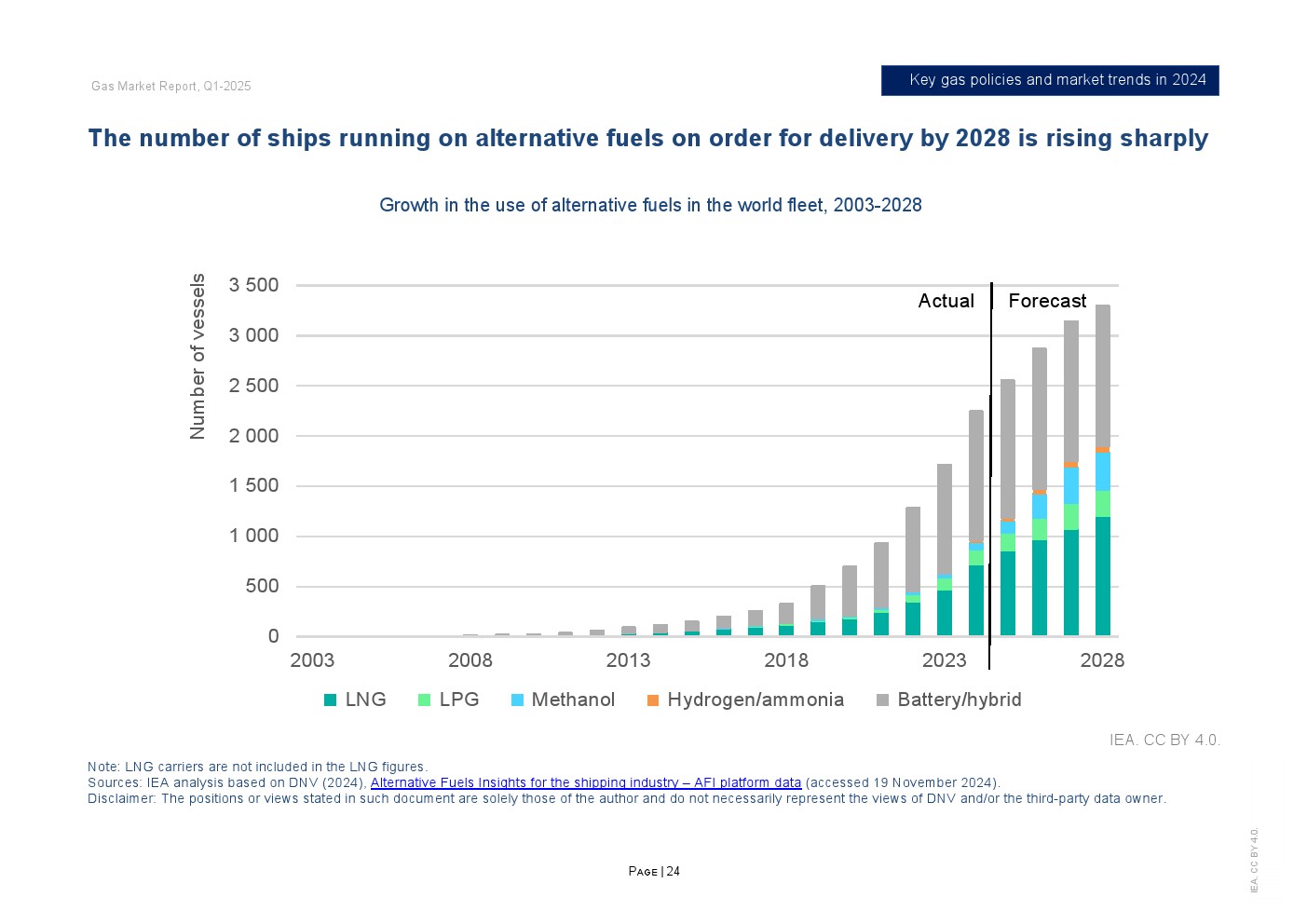The image size is (1307, 924).
Task: Click the Actual/Forecast vertical divider line
Action: [x=990, y=466]
